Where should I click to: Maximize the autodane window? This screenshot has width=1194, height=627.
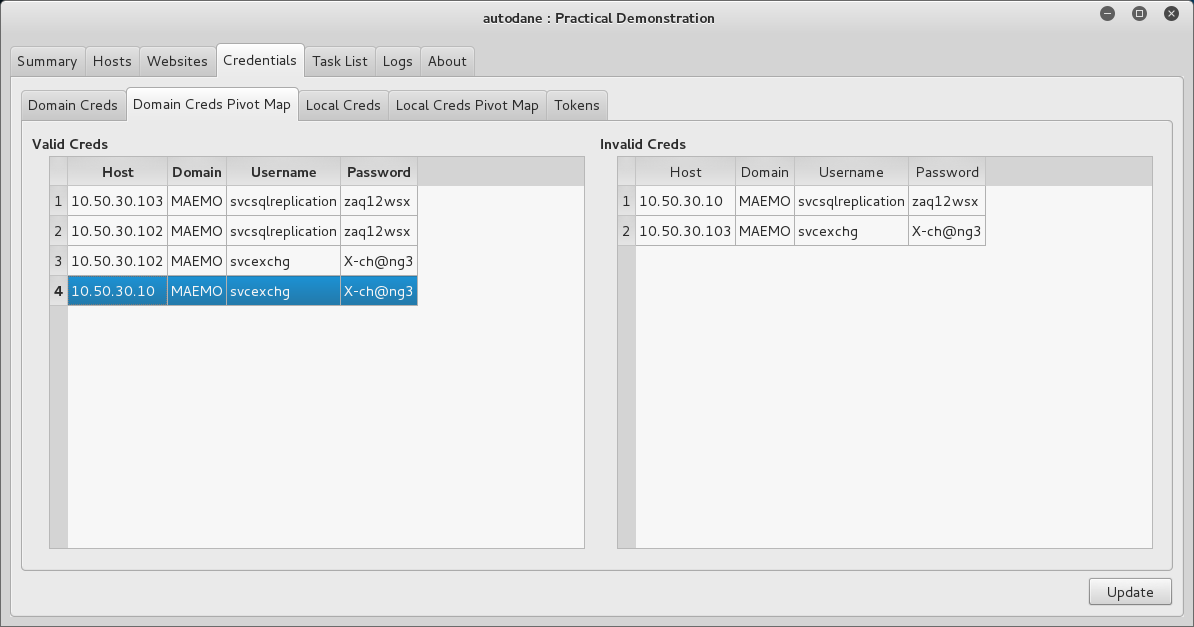coord(1139,14)
